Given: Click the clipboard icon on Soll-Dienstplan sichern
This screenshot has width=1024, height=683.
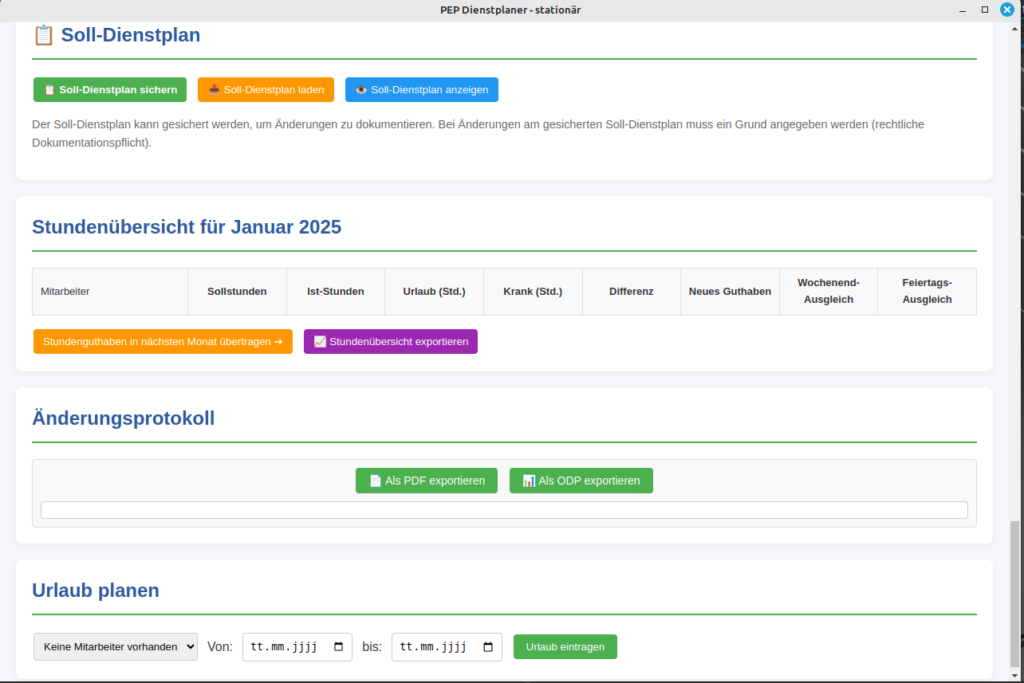Looking at the screenshot, I should (49, 90).
